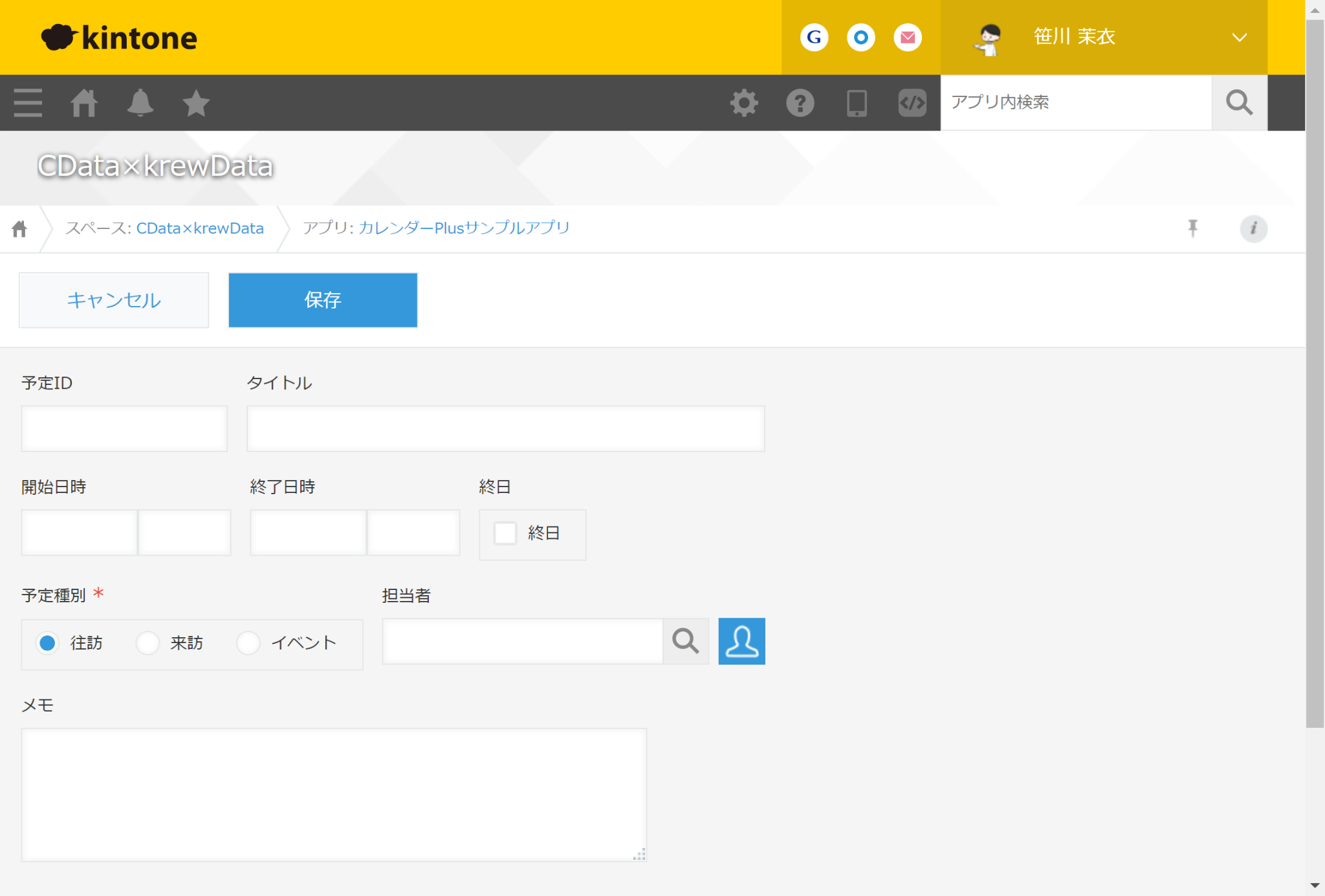Open スペース: CData×krewData breadcrumb link
1325x896 pixels.
pyautogui.click(x=199, y=228)
